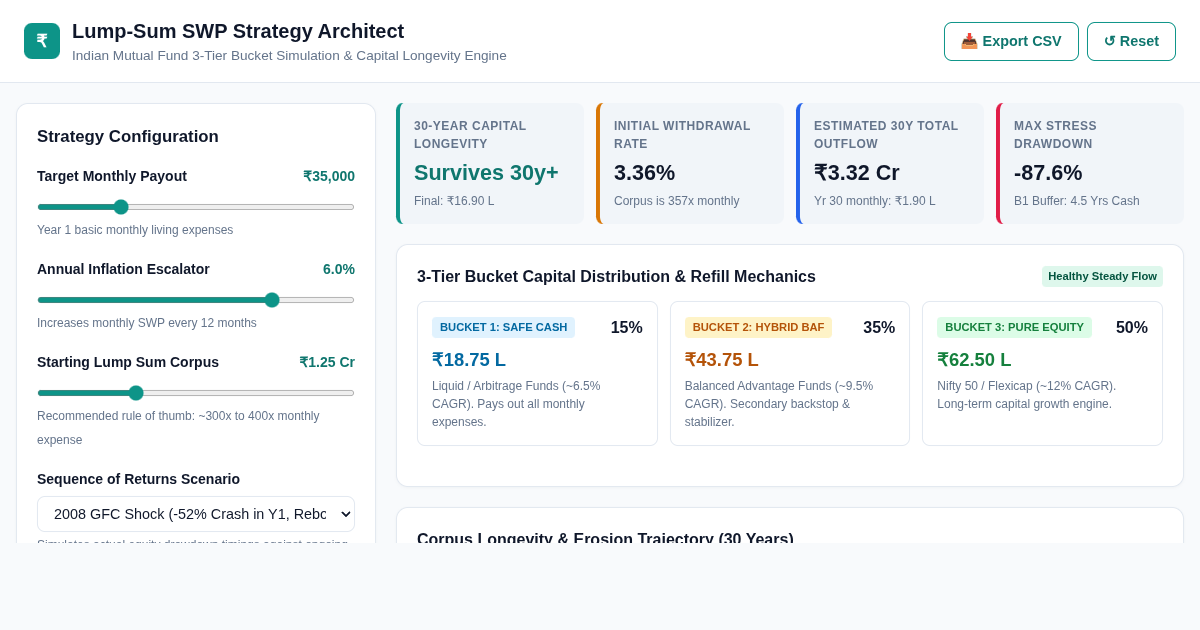This screenshot has height=630, width=1200.
Task: Adjust the Annual Inflation Escalator slider
Action: 196,300
